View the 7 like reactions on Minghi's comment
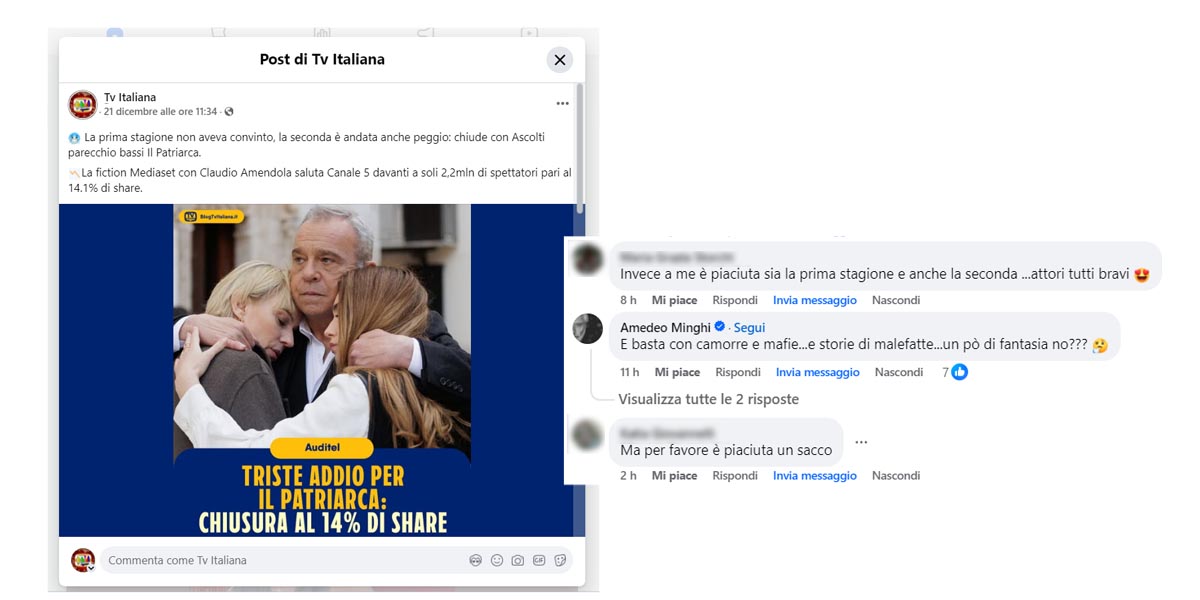This screenshot has height=600, width=1200. click(x=955, y=372)
